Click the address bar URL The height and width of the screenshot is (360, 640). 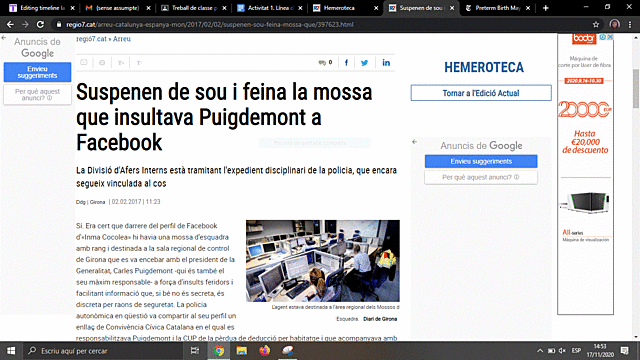tap(210, 24)
